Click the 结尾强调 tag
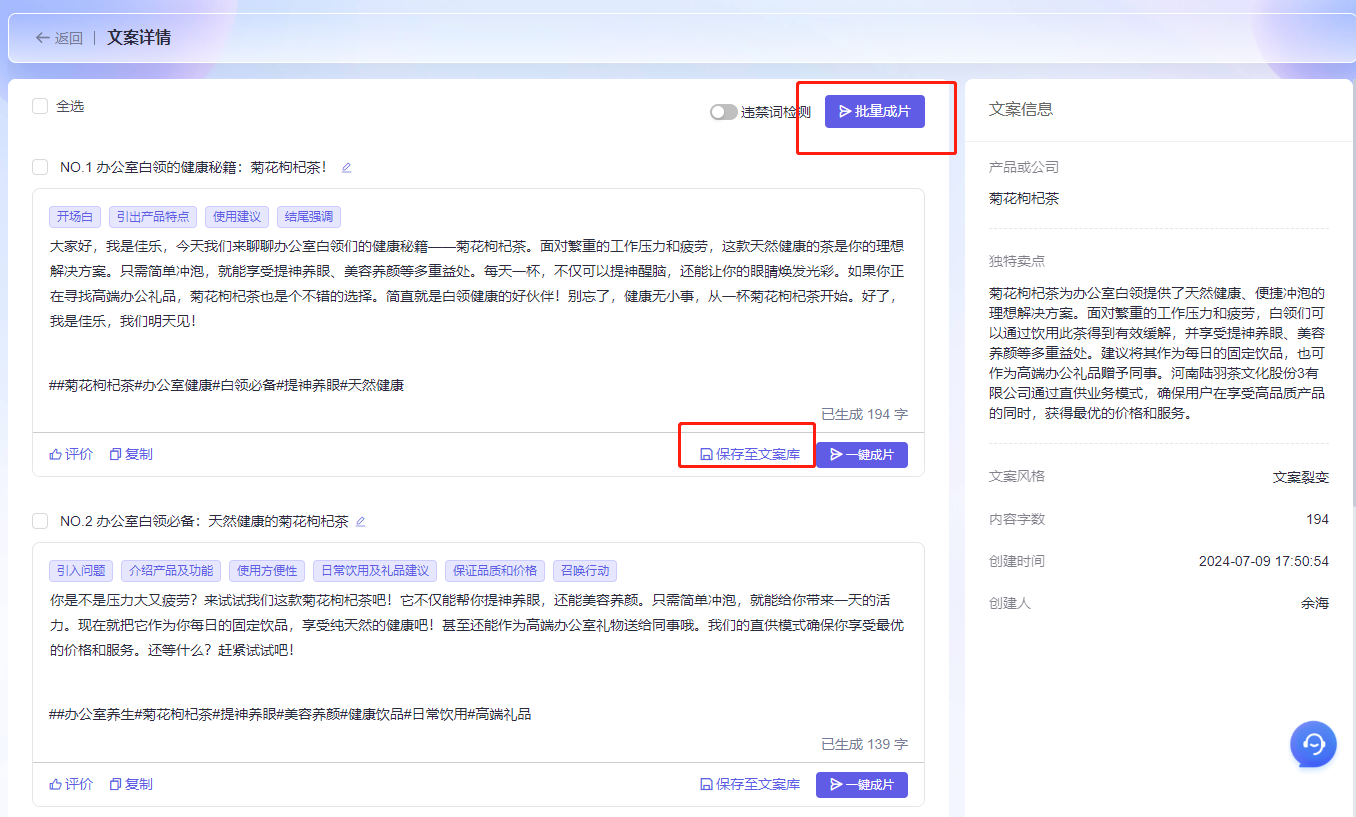Viewport: 1356px width, 817px height. [x=309, y=217]
